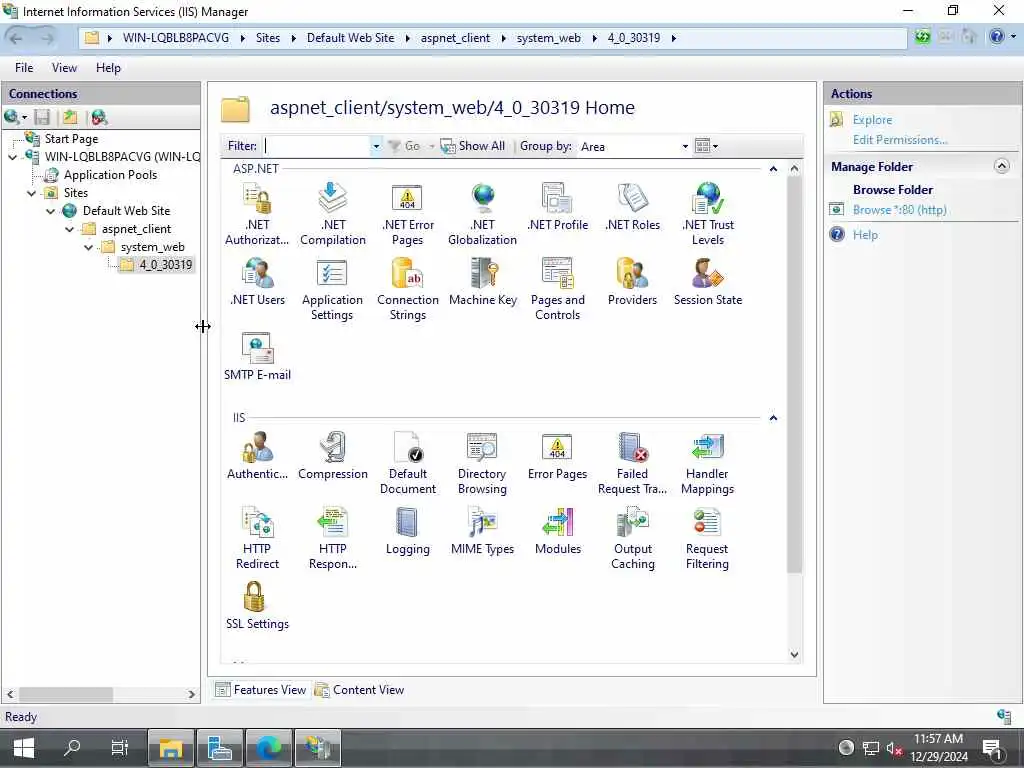1024x768 pixels.
Task: Open the View menu
Action: (x=64, y=68)
